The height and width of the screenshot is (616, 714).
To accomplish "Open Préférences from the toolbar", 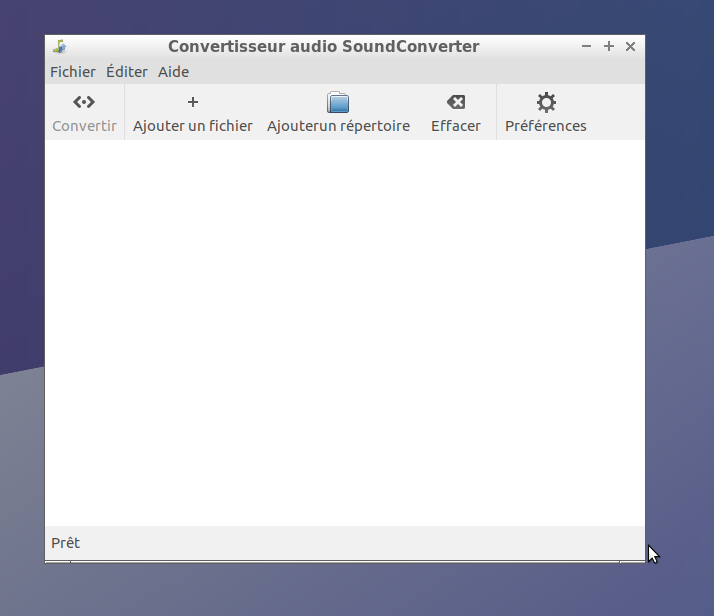I will [546, 113].
